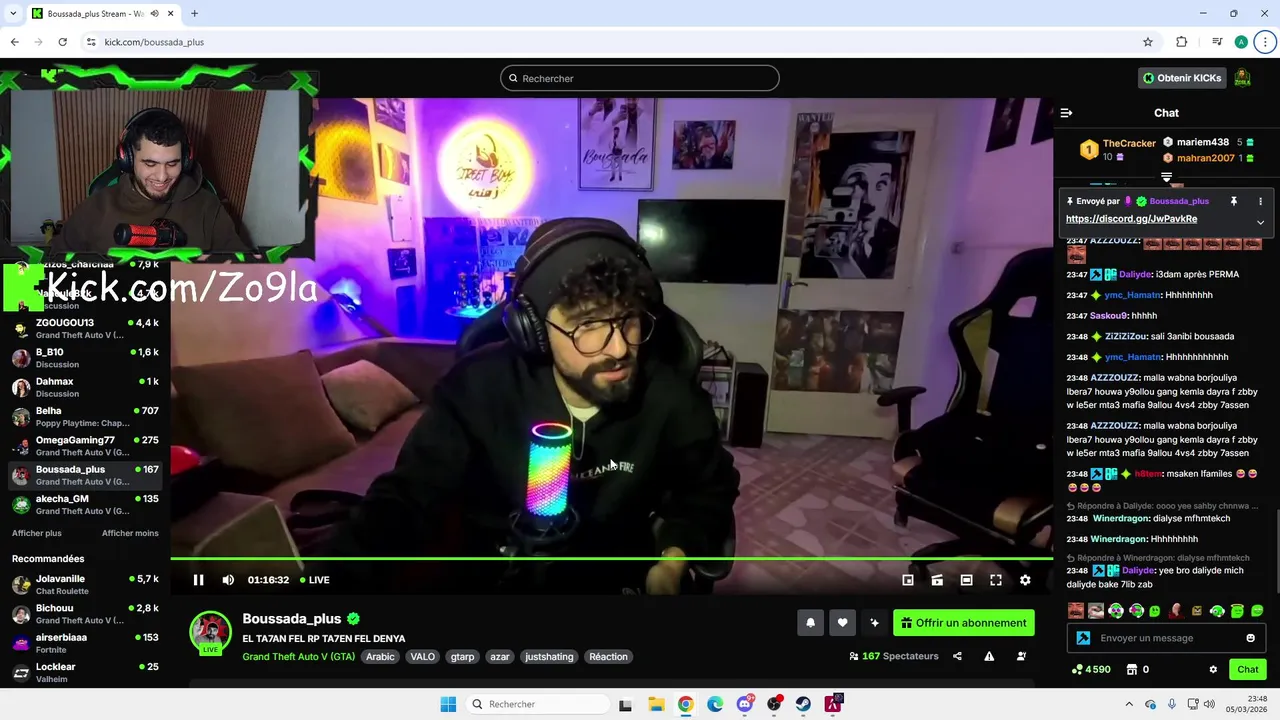The image size is (1280, 720).
Task: Enter fullscreen mode
Action: click(x=996, y=580)
